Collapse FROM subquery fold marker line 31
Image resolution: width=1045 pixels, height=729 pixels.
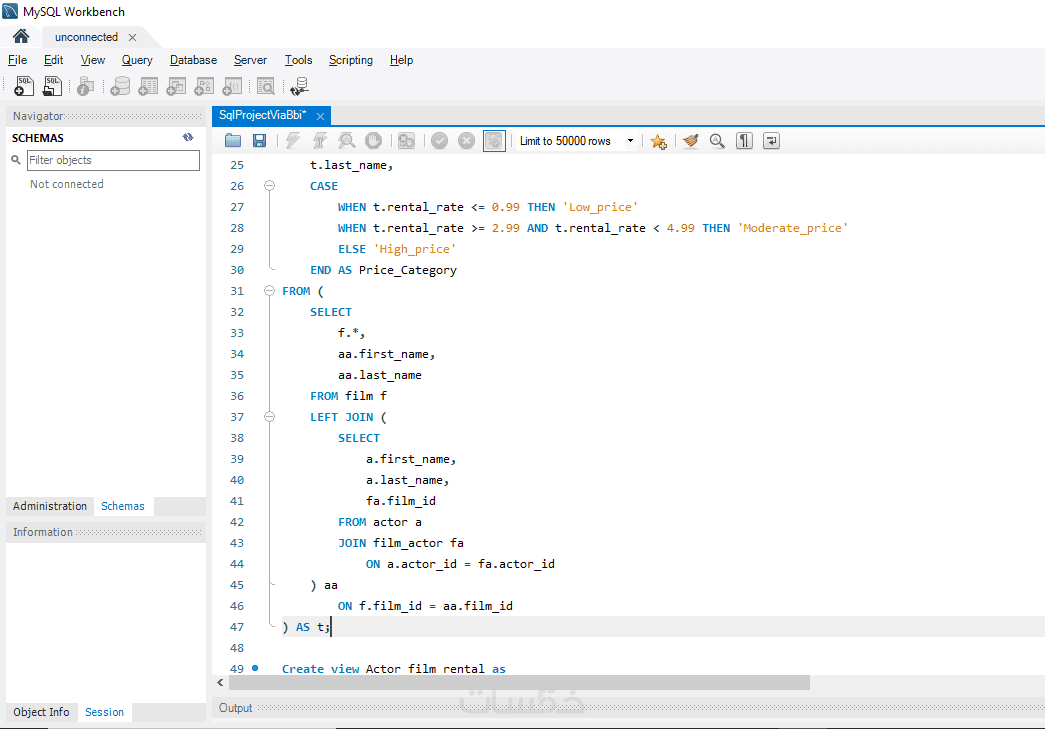point(269,291)
